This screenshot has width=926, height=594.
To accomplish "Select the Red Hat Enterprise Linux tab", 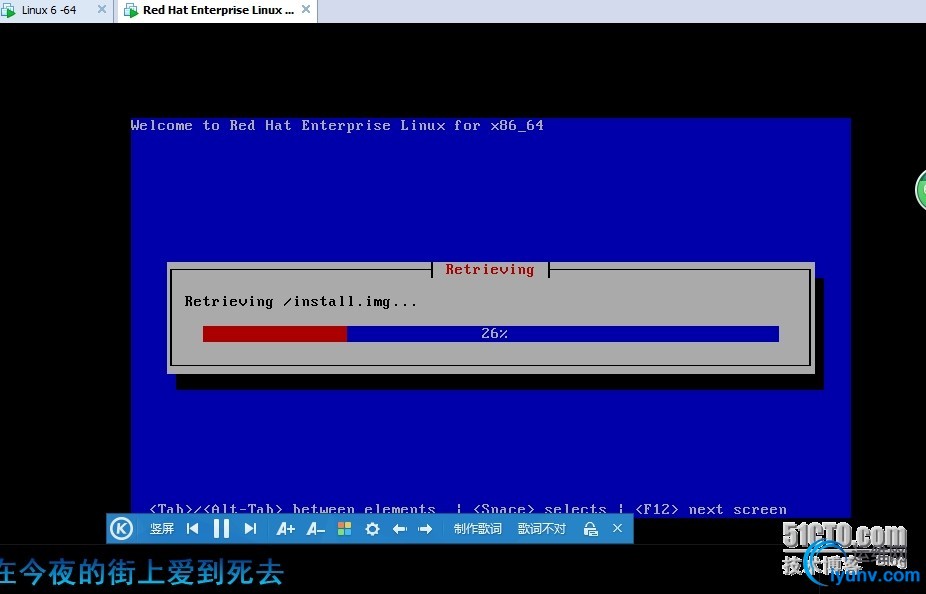I will pos(218,10).
